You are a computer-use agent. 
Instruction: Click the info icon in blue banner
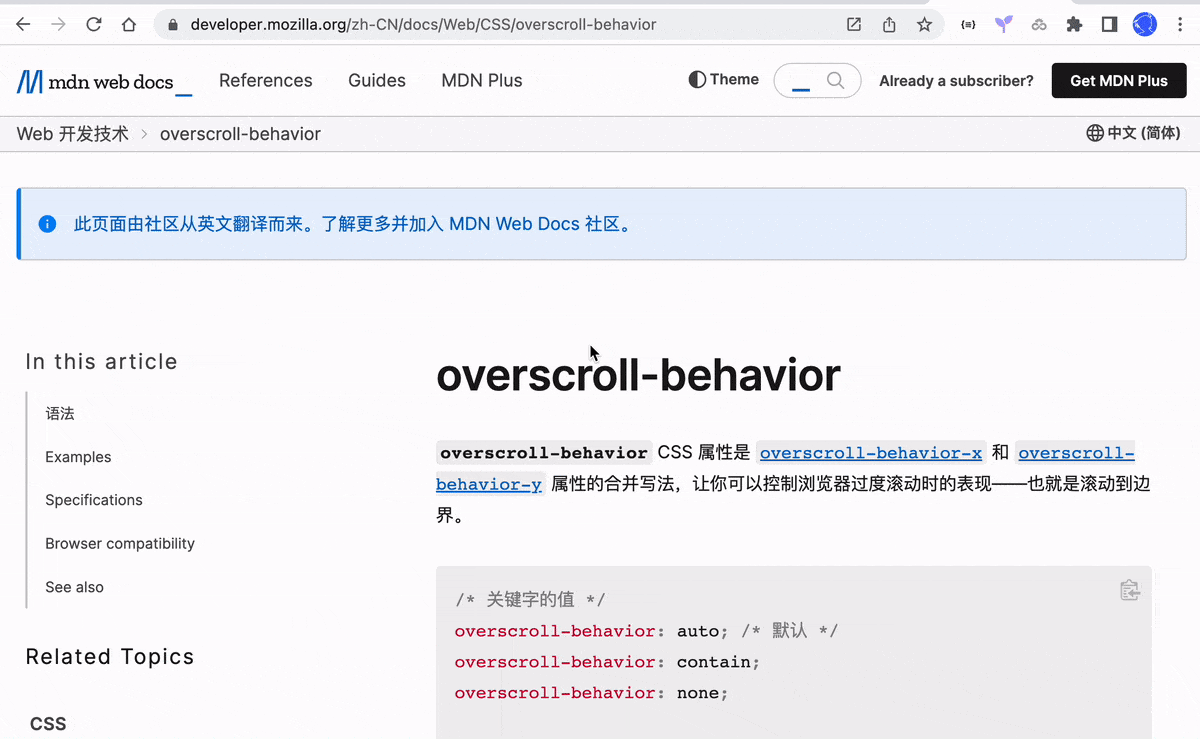pyautogui.click(x=47, y=224)
